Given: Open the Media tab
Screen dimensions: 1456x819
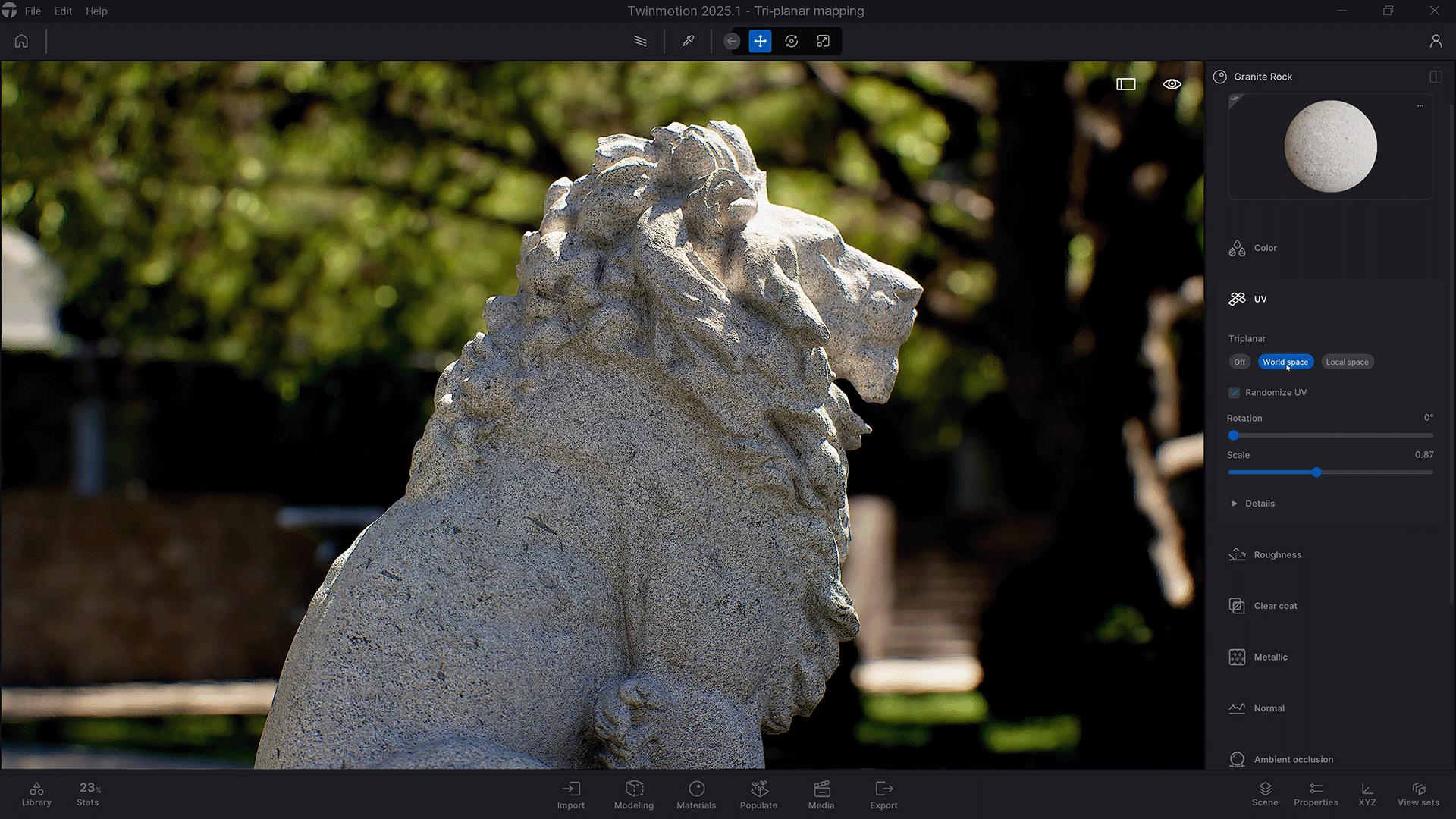Looking at the screenshot, I should click(x=821, y=795).
